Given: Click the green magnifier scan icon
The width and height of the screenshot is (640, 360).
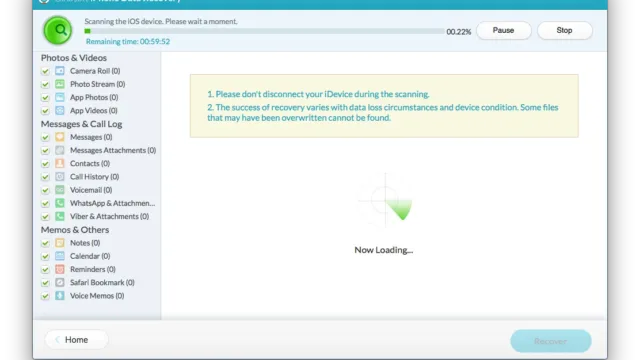Looking at the screenshot, I should pos(58,30).
